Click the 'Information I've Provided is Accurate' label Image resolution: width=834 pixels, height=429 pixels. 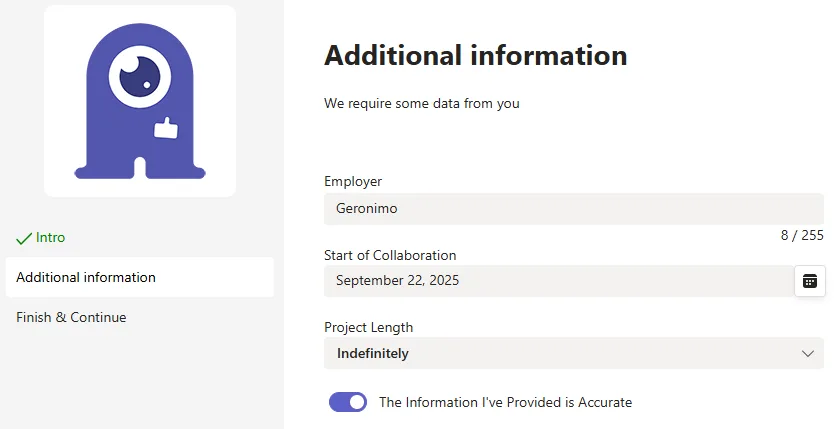(x=505, y=402)
